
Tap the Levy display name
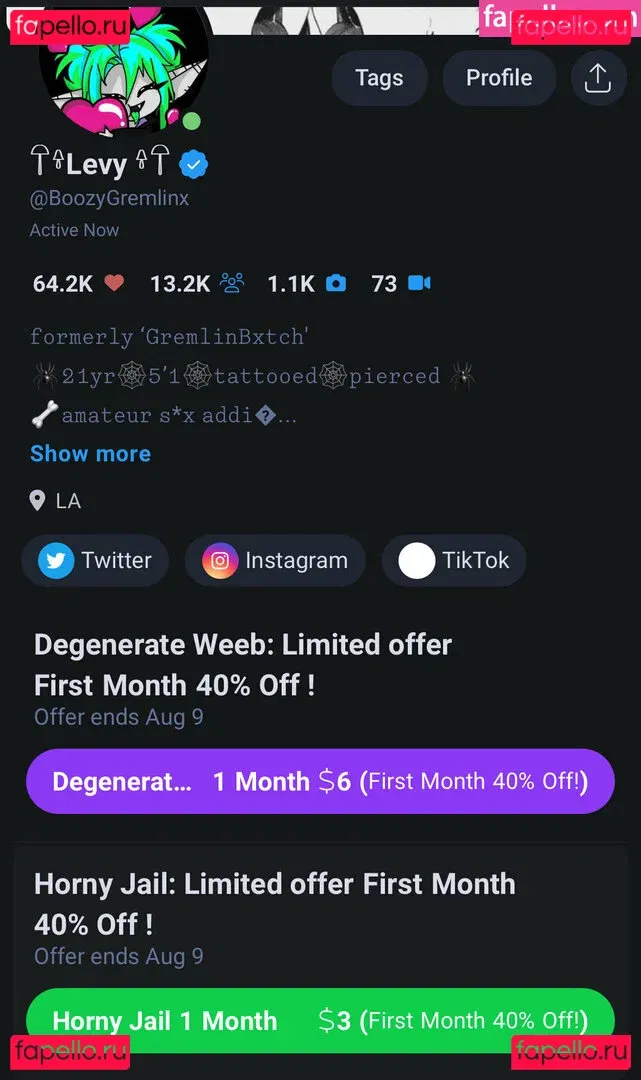[x=97, y=164]
